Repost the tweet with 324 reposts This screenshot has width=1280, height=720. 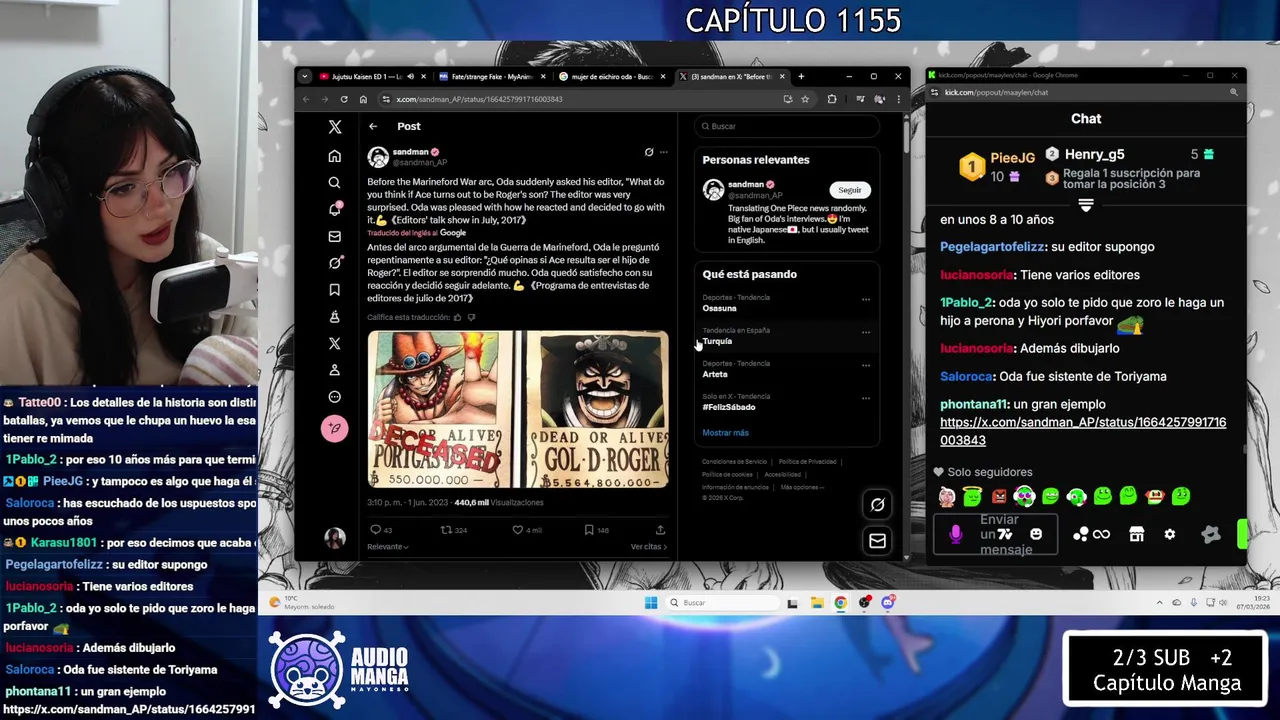[x=454, y=530]
